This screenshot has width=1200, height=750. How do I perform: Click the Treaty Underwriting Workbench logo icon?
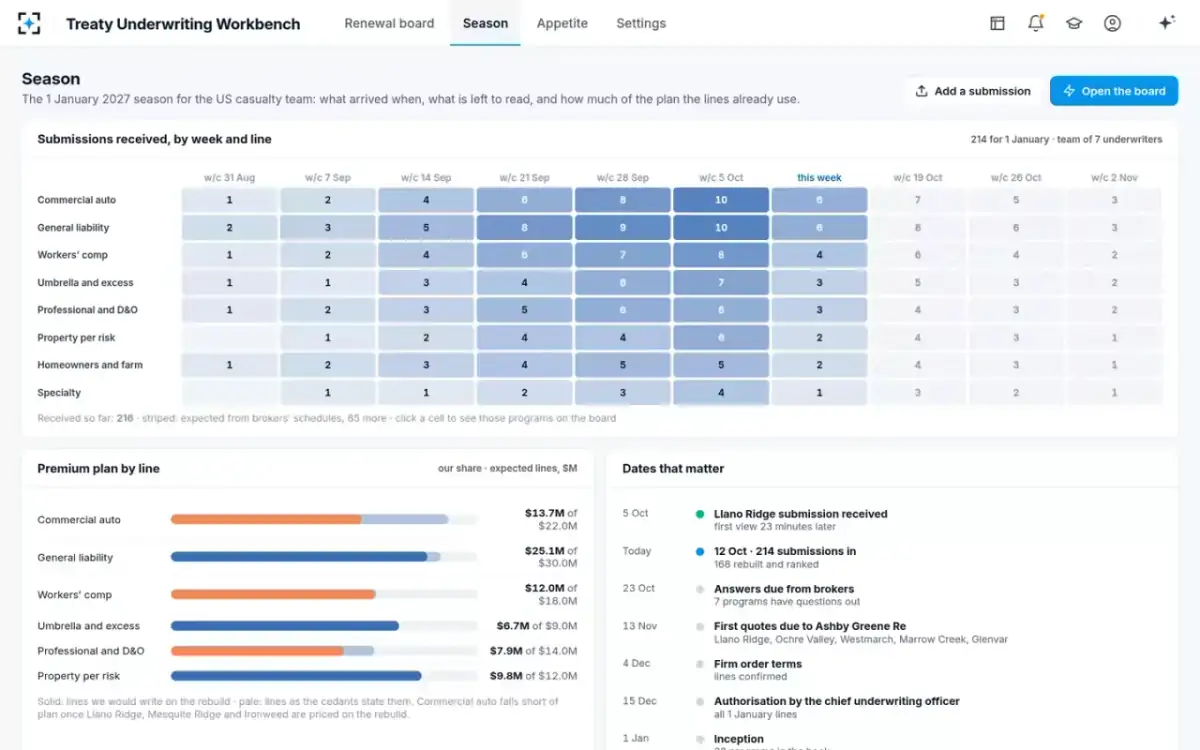30,23
